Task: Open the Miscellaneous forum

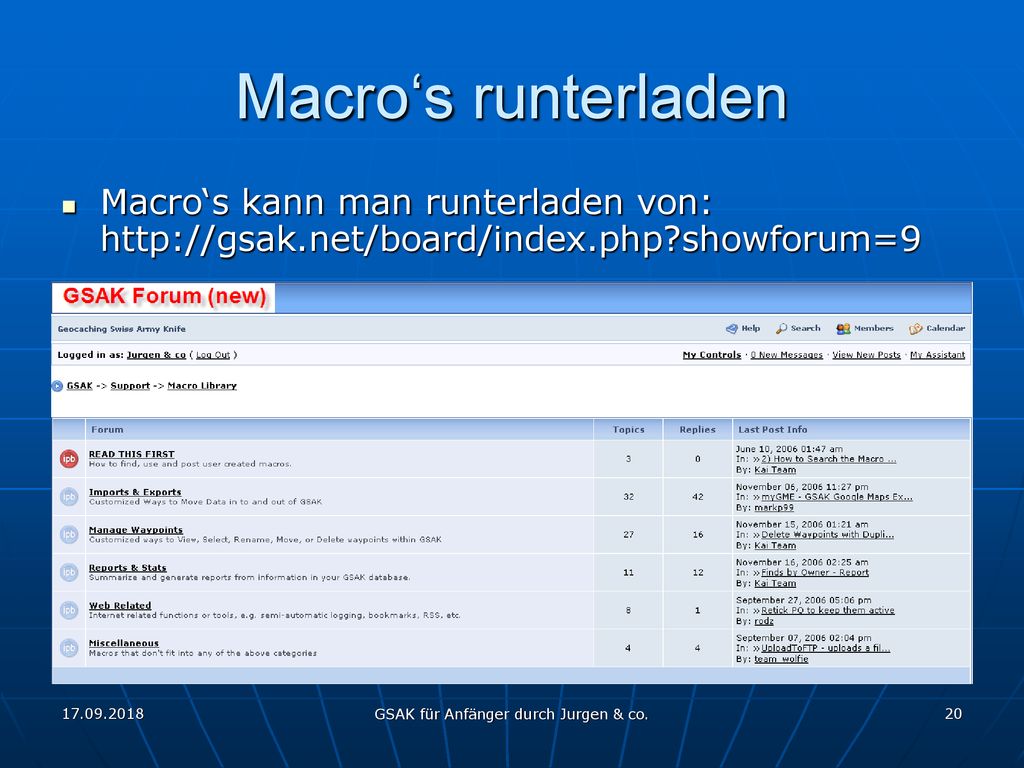Action: 123,643
